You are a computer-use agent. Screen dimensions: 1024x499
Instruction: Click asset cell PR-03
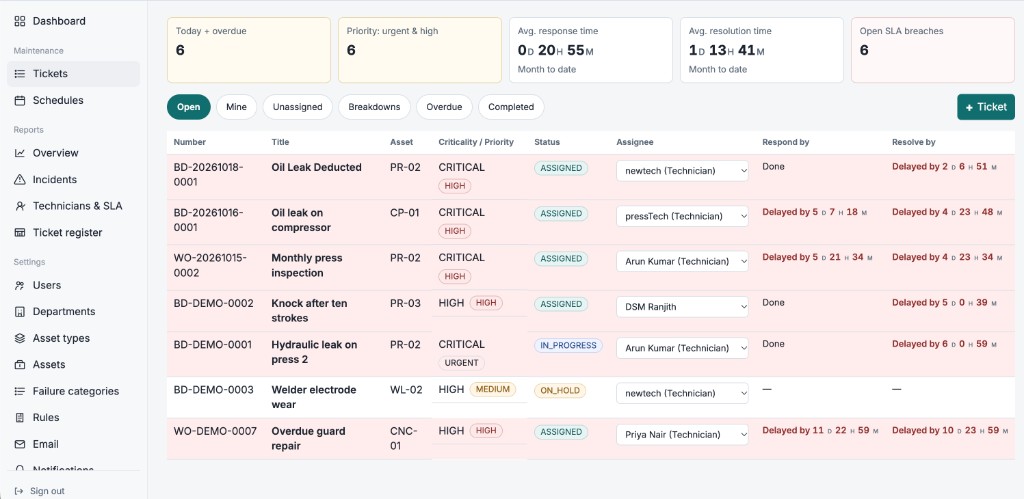[x=406, y=303]
